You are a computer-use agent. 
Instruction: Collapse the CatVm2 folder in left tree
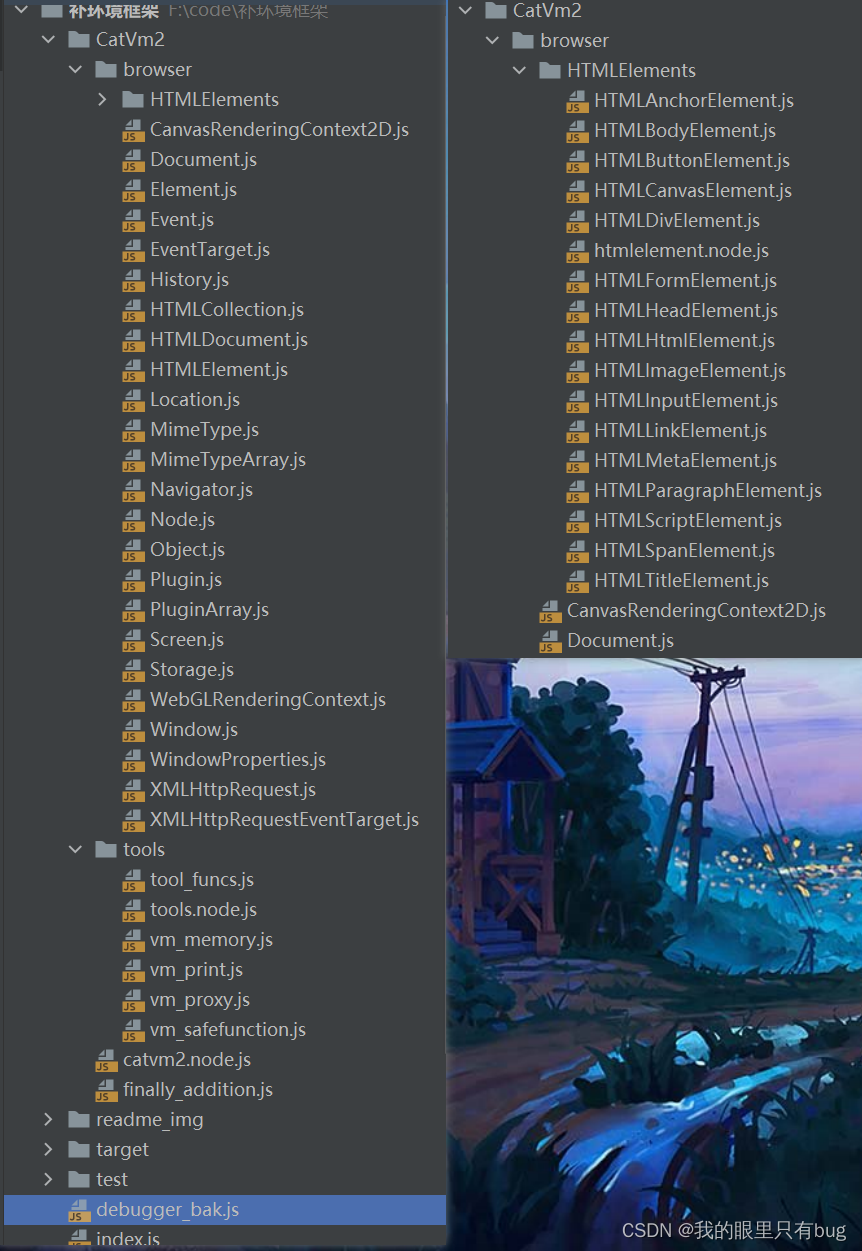(48, 40)
